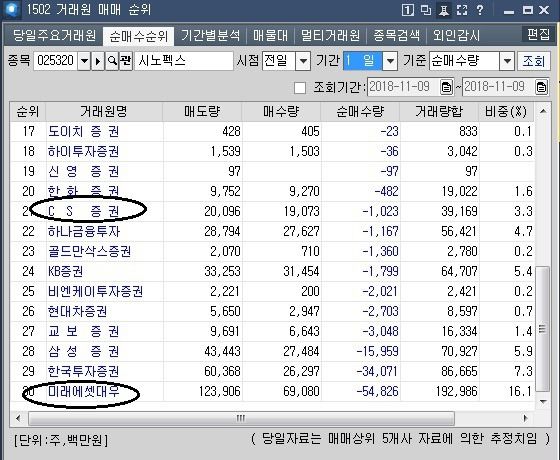Select the 교보 증권 row
This screenshot has width=560, height=460.
tap(272, 331)
